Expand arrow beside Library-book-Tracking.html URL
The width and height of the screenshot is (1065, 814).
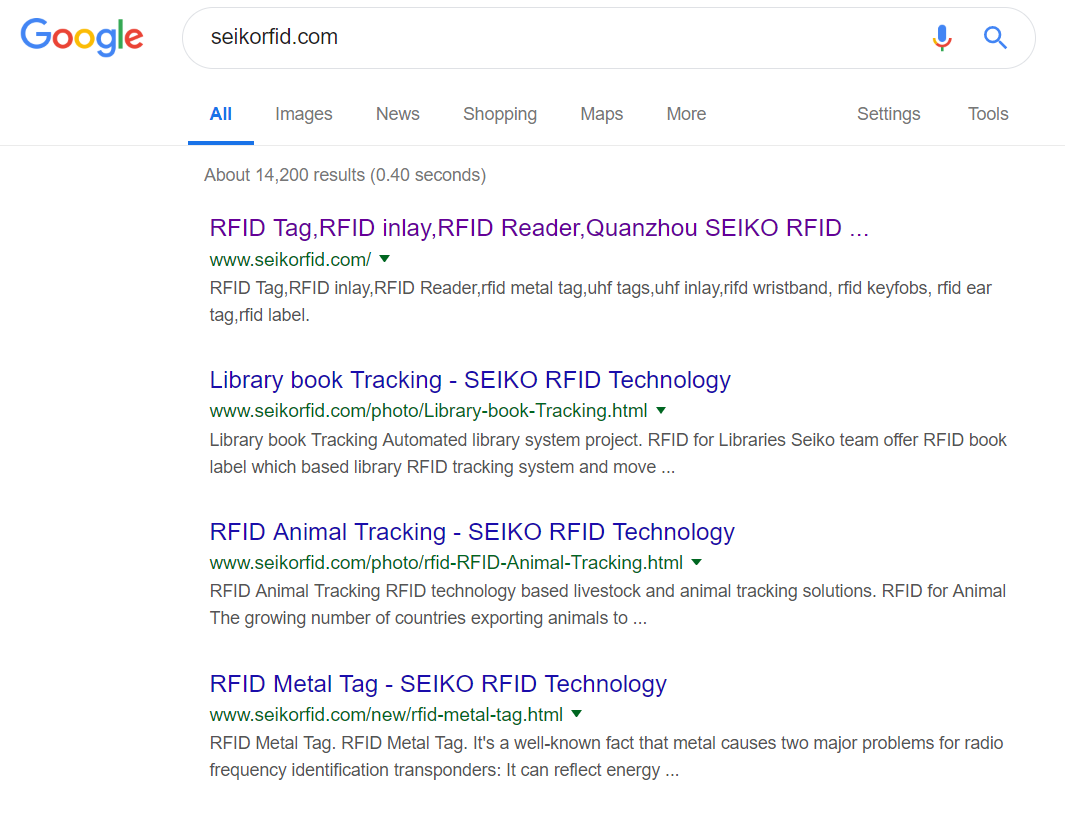pos(661,410)
